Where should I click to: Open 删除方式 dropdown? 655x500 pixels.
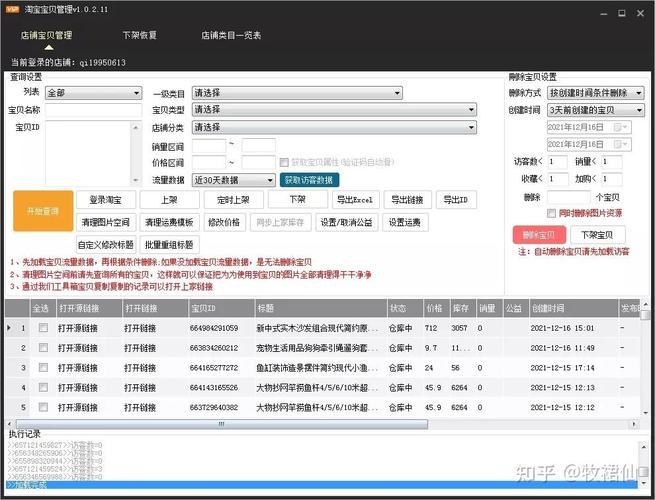[x=596, y=93]
